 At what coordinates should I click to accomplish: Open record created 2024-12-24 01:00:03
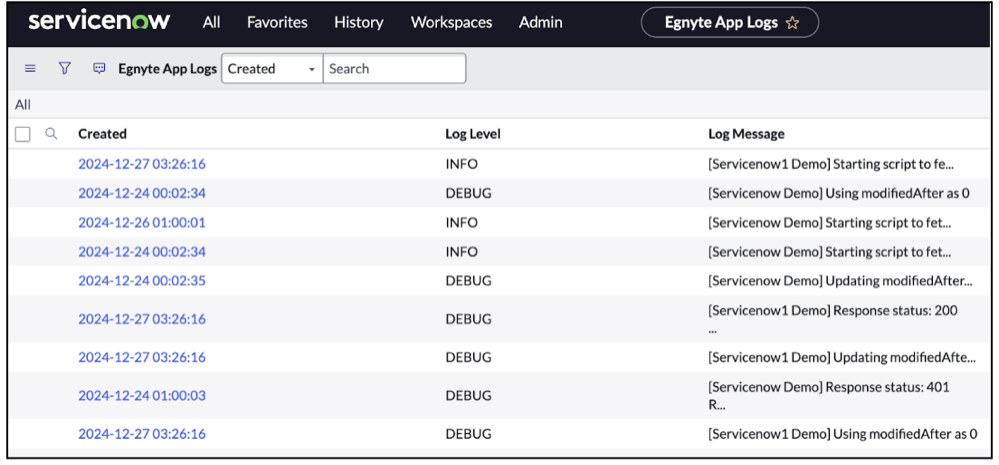point(142,396)
